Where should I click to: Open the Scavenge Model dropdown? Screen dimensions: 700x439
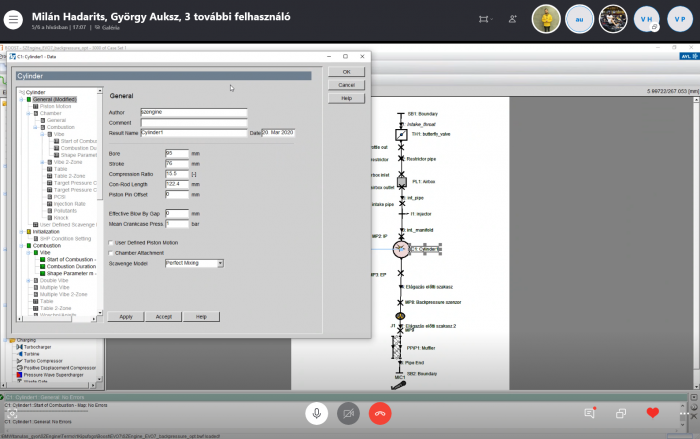pos(194,263)
